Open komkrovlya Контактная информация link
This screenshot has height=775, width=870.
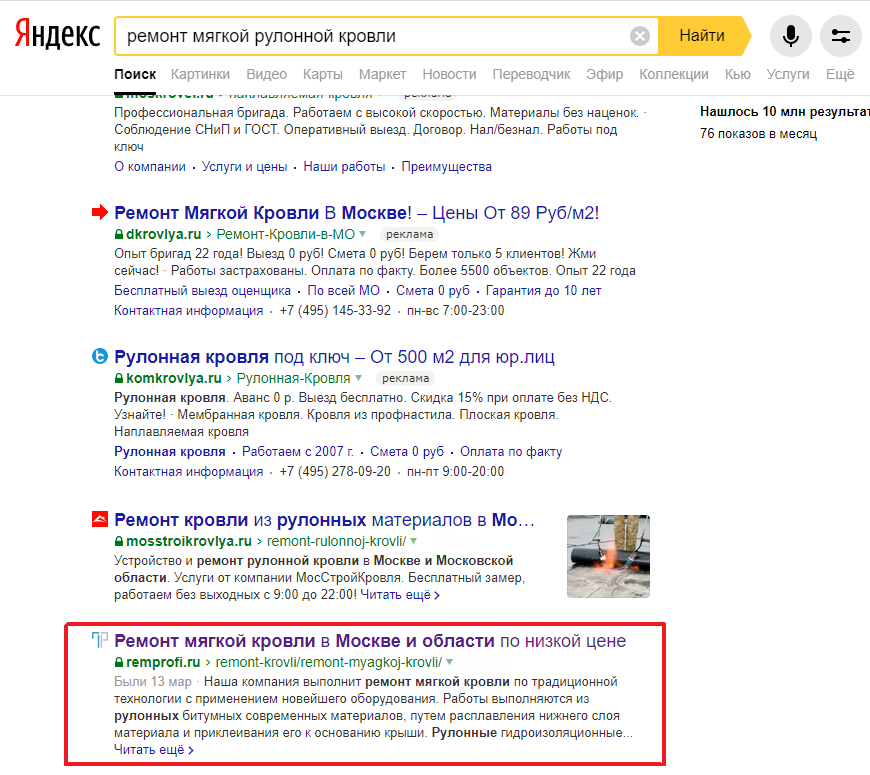point(189,472)
